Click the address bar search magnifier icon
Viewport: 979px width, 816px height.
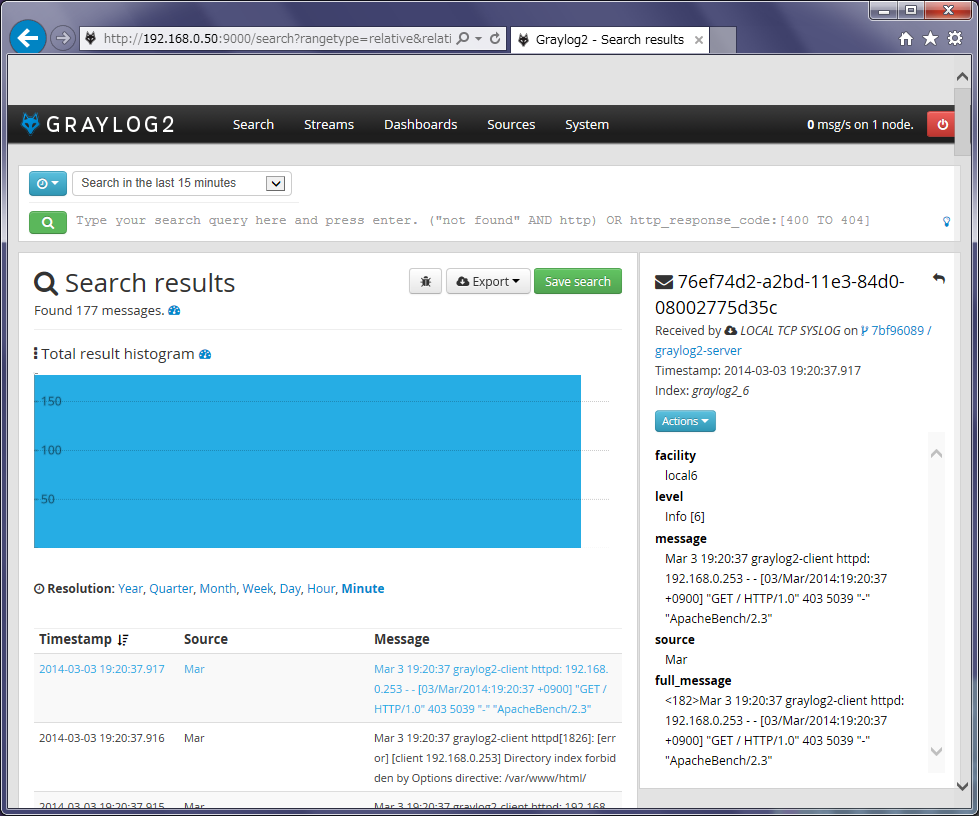tap(463, 39)
